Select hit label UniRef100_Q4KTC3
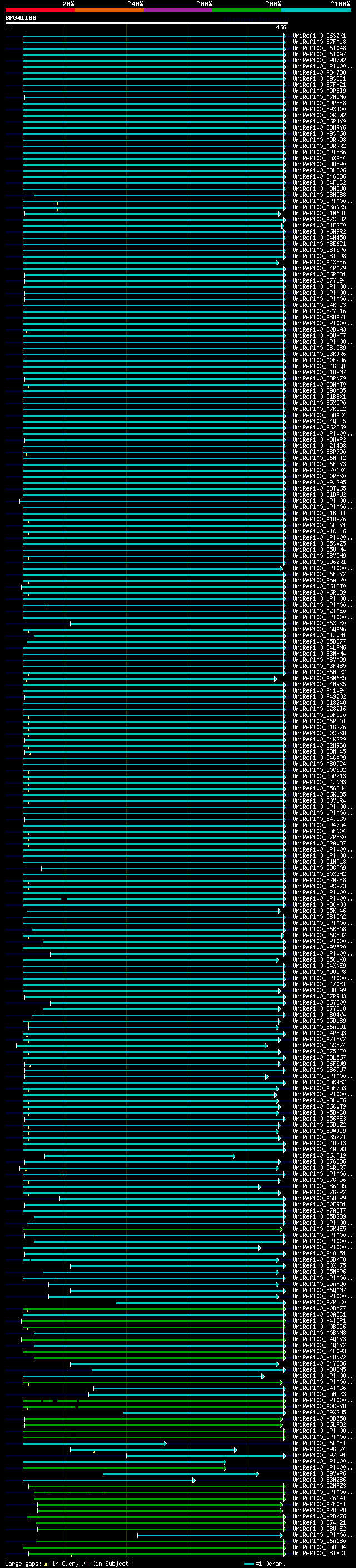The image size is (356, 1568). pyautogui.click(x=319, y=305)
